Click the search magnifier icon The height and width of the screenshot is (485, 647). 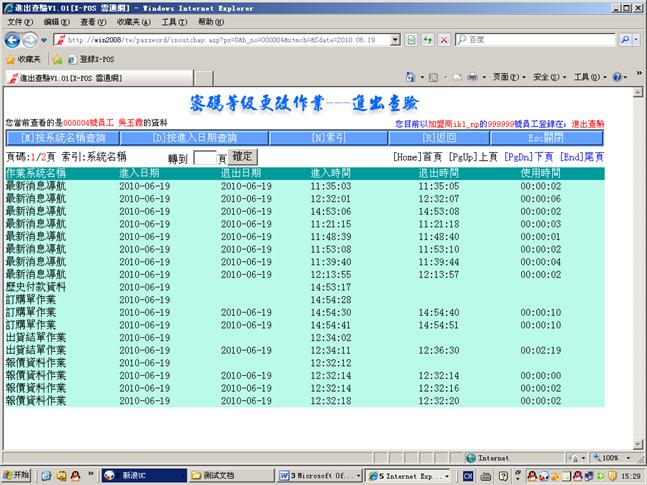pyautogui.click(x=624, y=40)
